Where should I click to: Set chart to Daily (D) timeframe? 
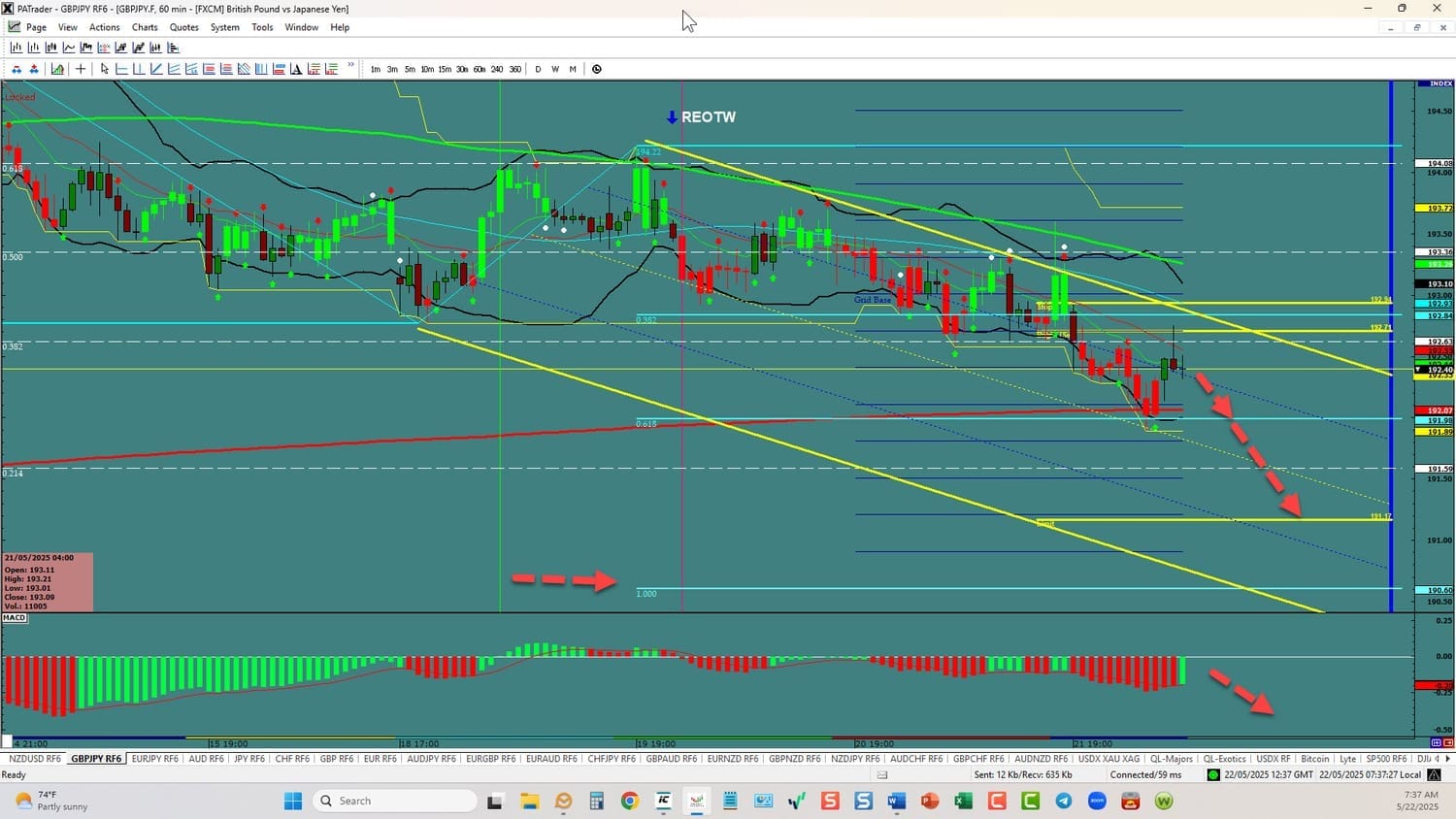[538, 69]
